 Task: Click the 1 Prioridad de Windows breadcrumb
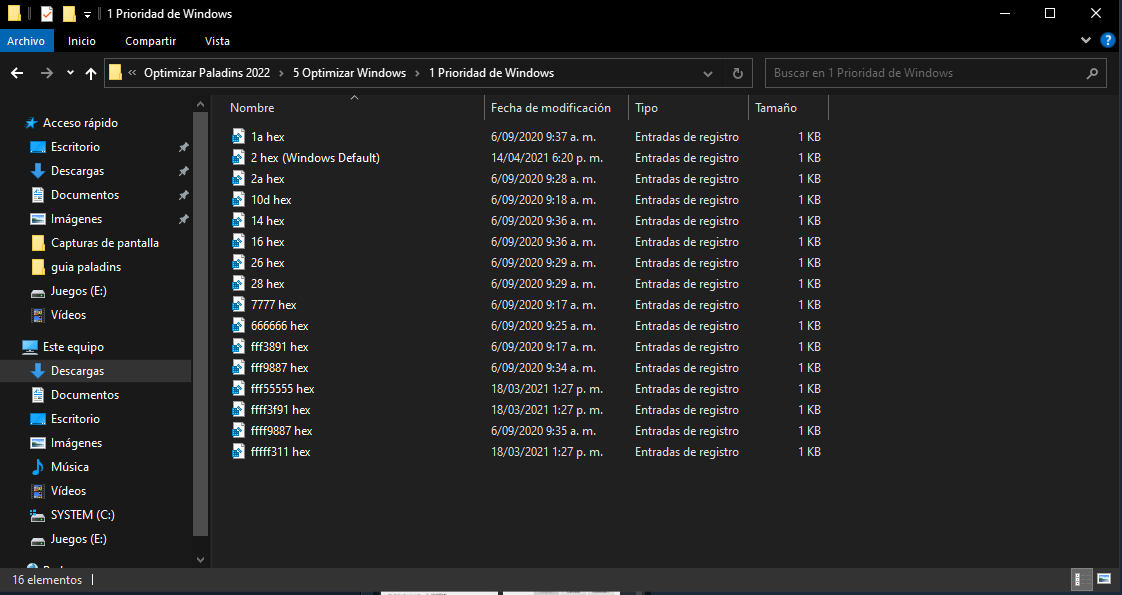tap(492, 73)
